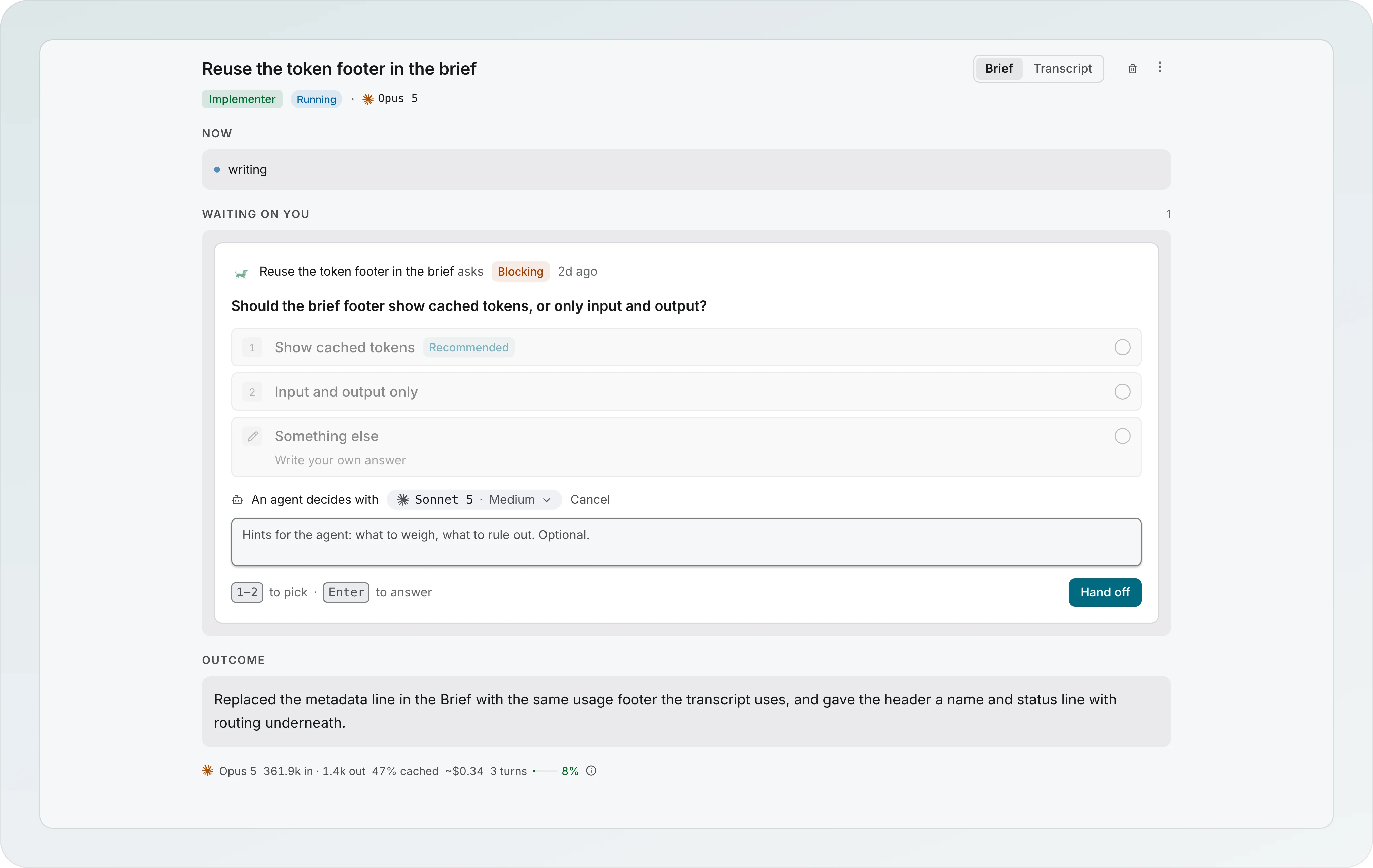The height and width of the screenshot is (868, 1373).
Task: Click the 361.9k in token count
Action: point(287,771)
